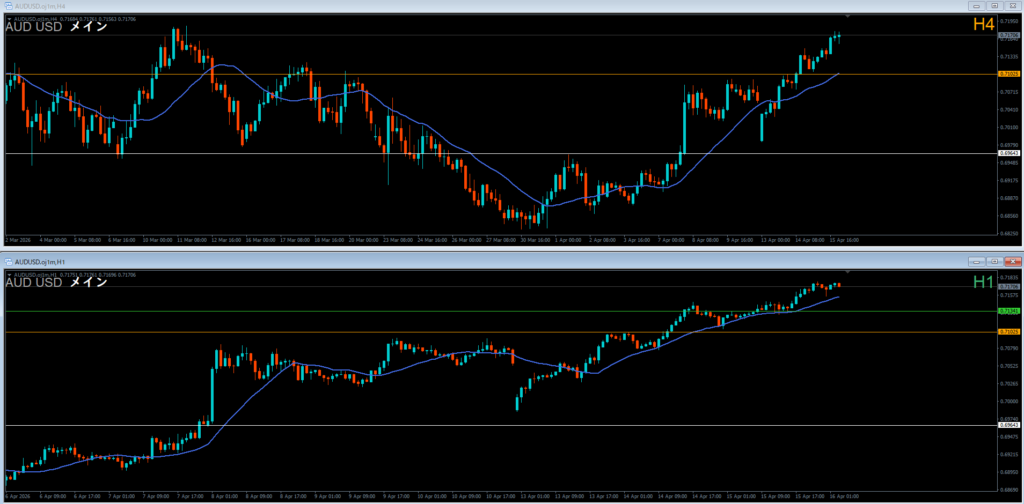The image size is (1024, 504).
Task: Click the green H1 timeframe label
Action: pos(983,282)
